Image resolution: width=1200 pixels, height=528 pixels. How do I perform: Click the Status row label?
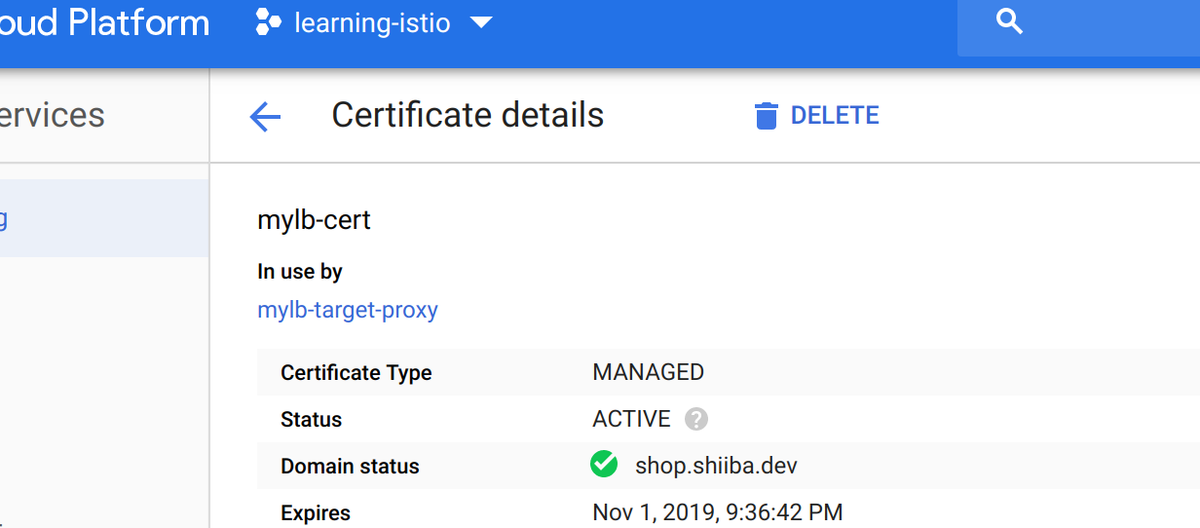click(311, 420)
